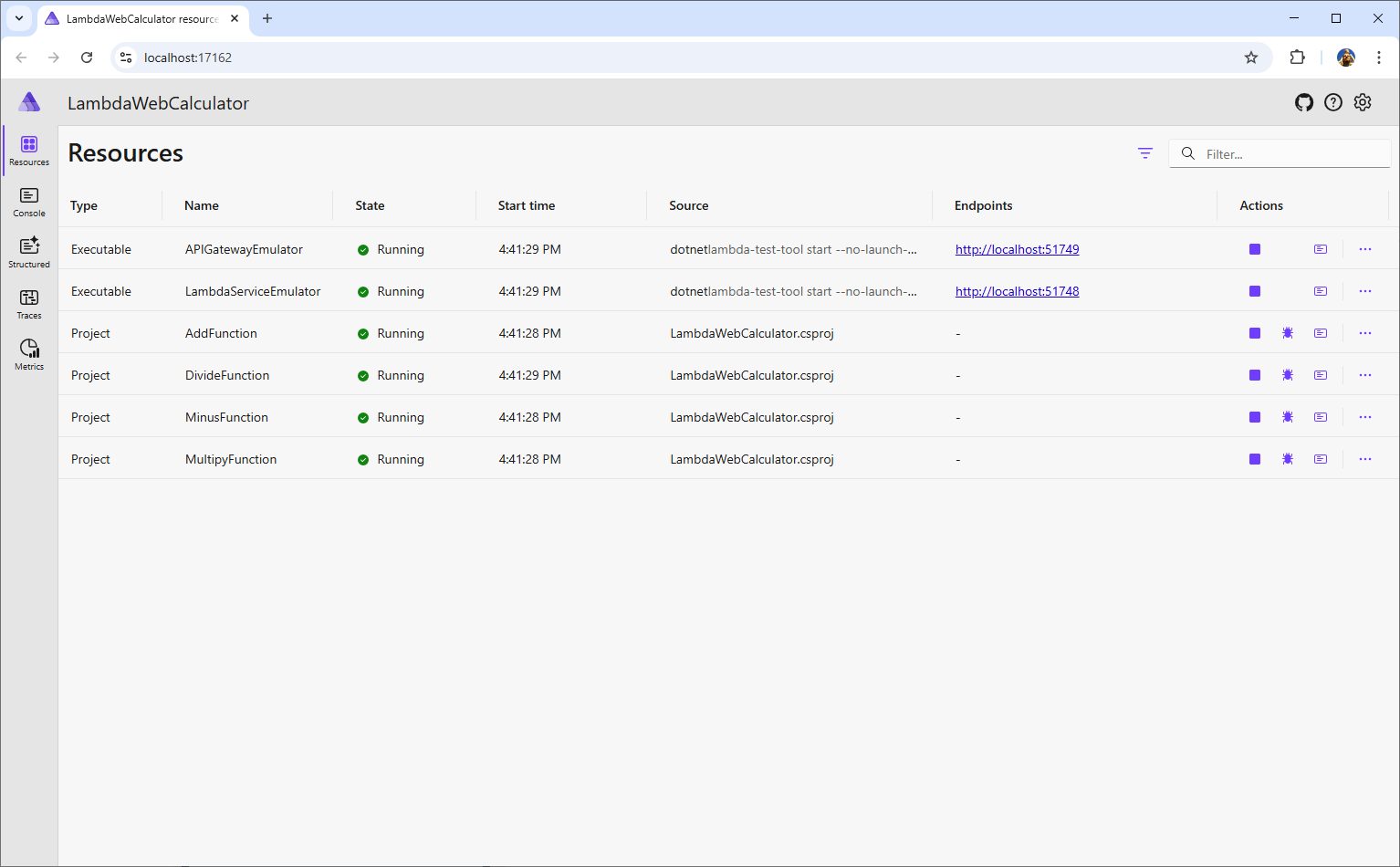Open console logs for AddFunction
1400x867 pixels.
coord(1321,333)
